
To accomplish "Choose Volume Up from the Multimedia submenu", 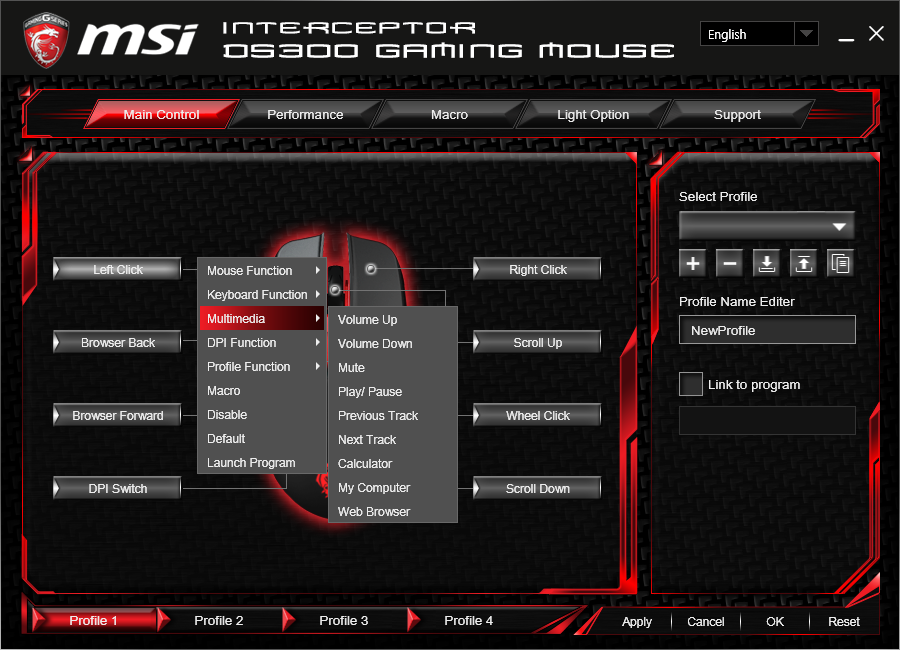I will pyautogui.click(x=393, y=320).
